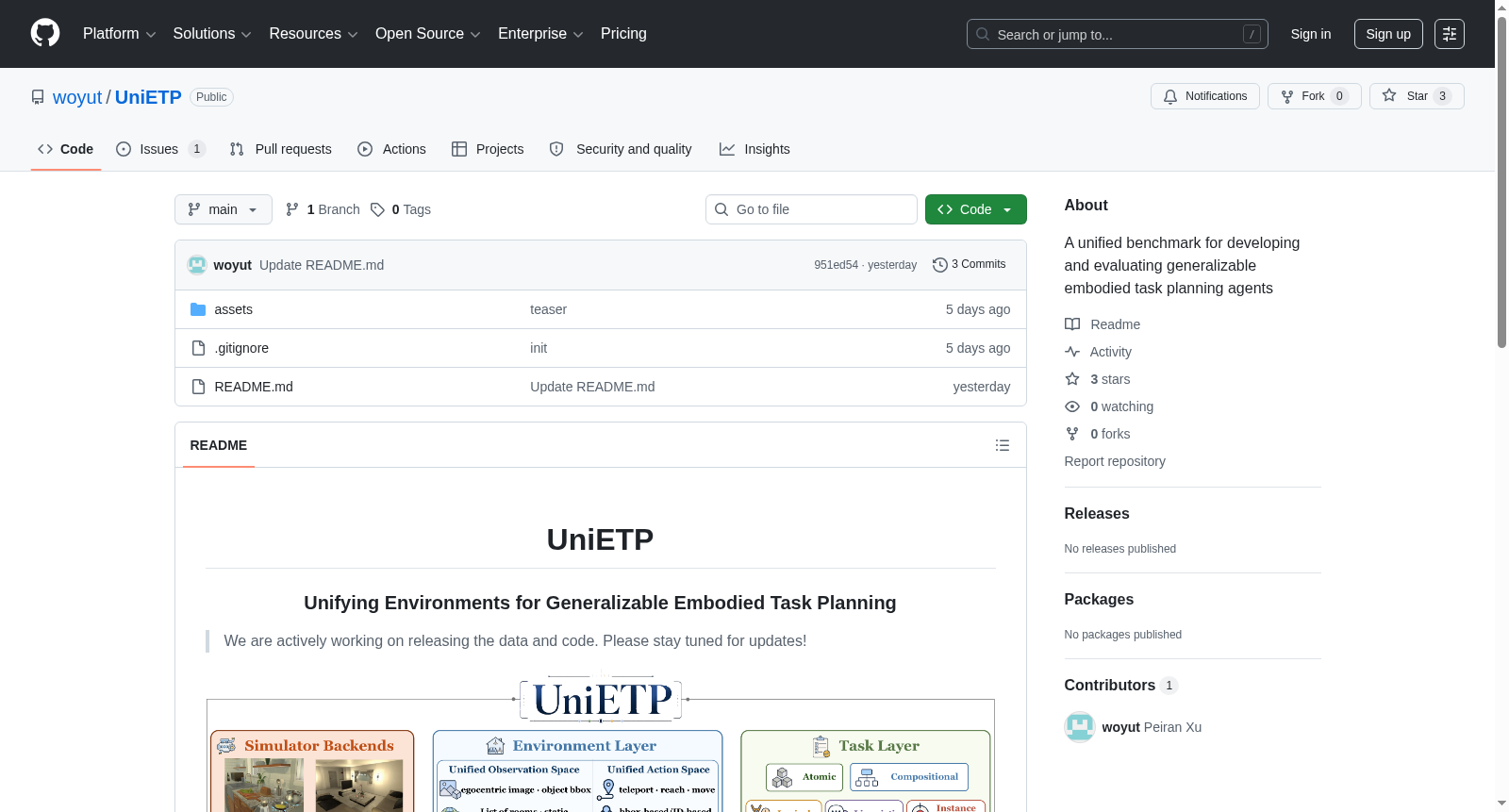Click the Sign up button
1509x812 pixels.
click(1388, 34)
